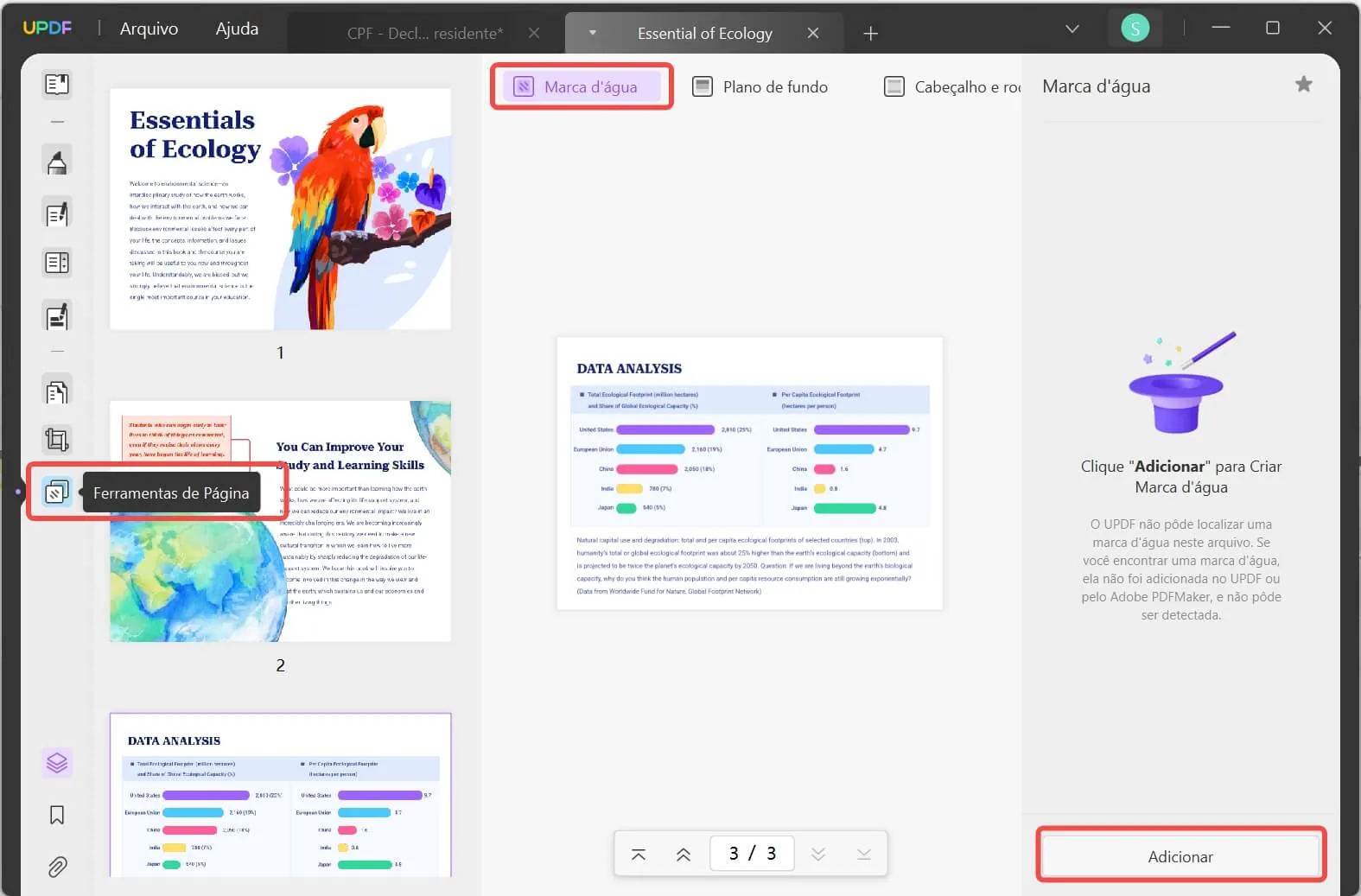Open the Reader mode icon in sidebar
The image size is (1361, 896).
click(x=57, y=84)
